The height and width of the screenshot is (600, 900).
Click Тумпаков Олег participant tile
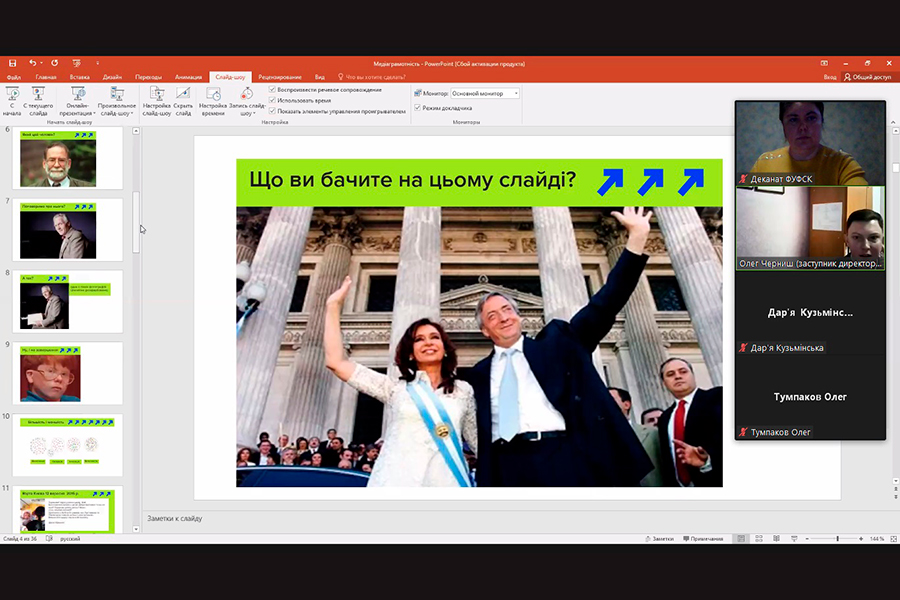pos(810,397)
